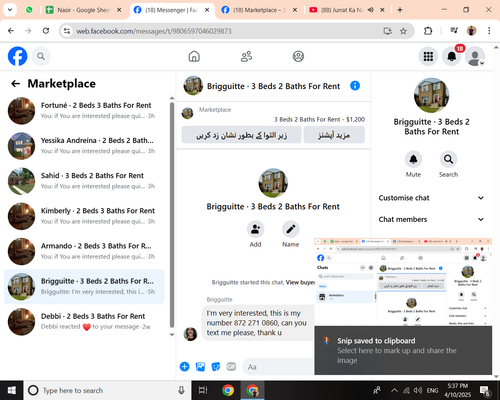Open the Windows notification center icon
This screenshot has width=500, height=400.
pyautogui.click(x=484, y=390)
